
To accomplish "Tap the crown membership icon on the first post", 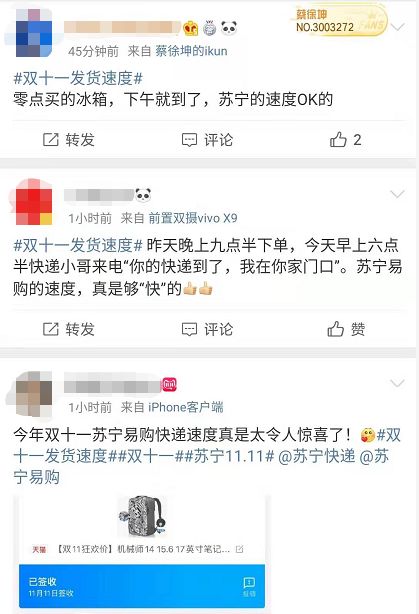I will coord(191,29).
